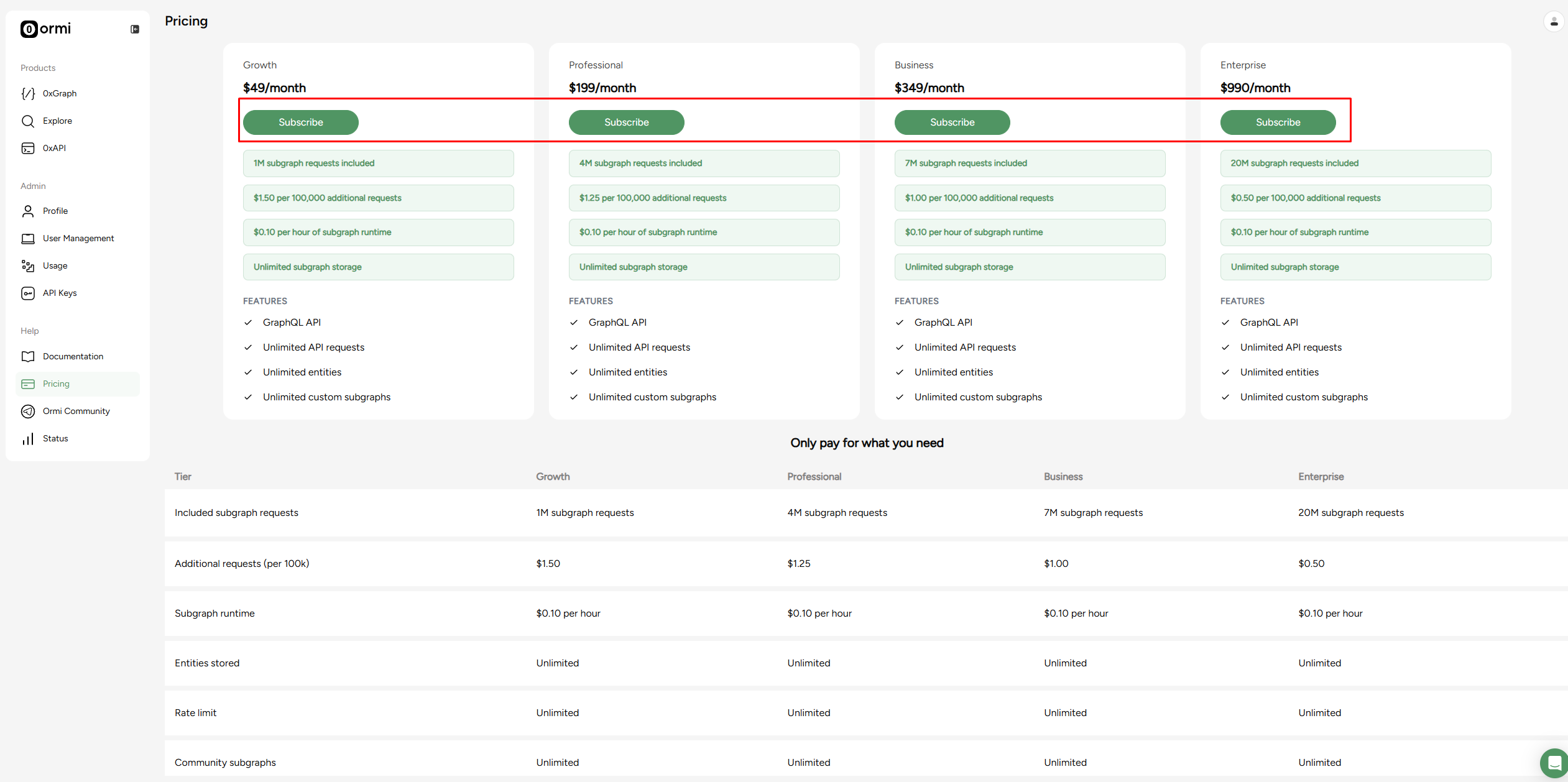The image size is (1568, 782).
Task: Visit the Ormi Community icon
Action: pos(29,411)
